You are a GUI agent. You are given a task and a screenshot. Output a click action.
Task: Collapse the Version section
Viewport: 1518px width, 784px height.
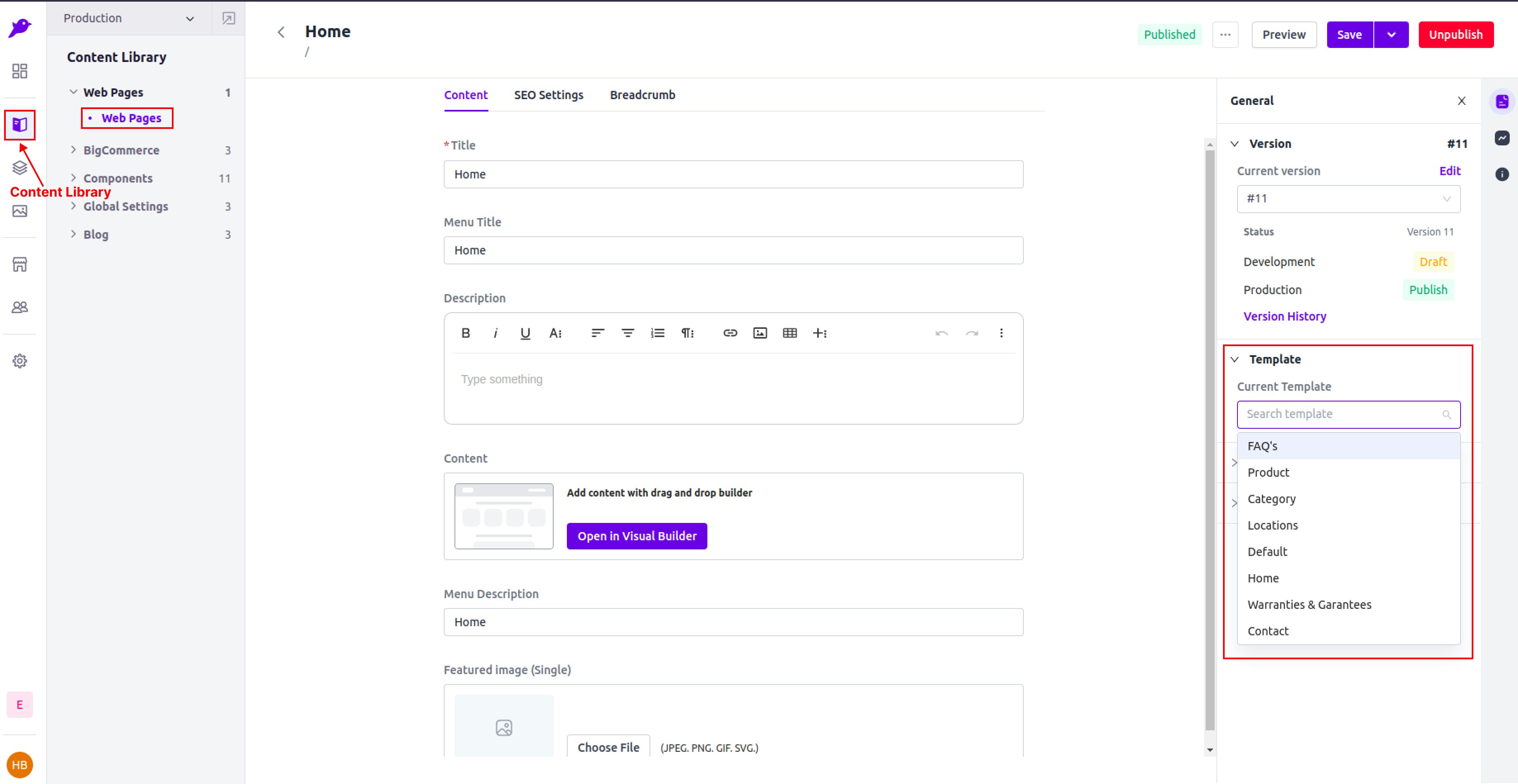coord(1235,144)
